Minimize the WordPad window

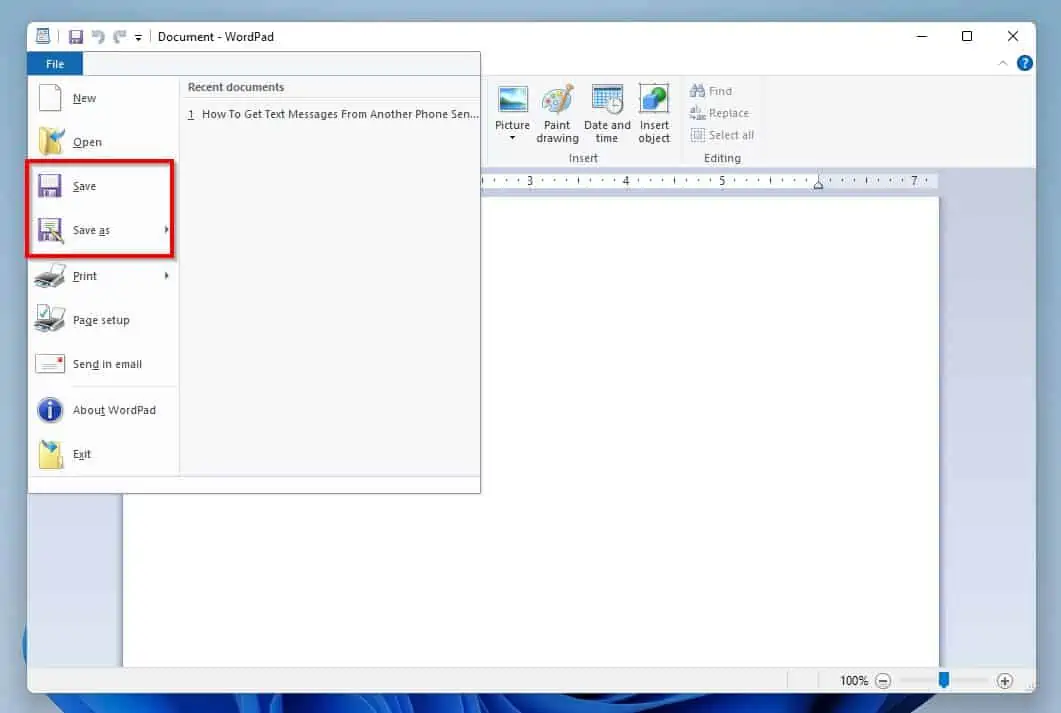922,37
